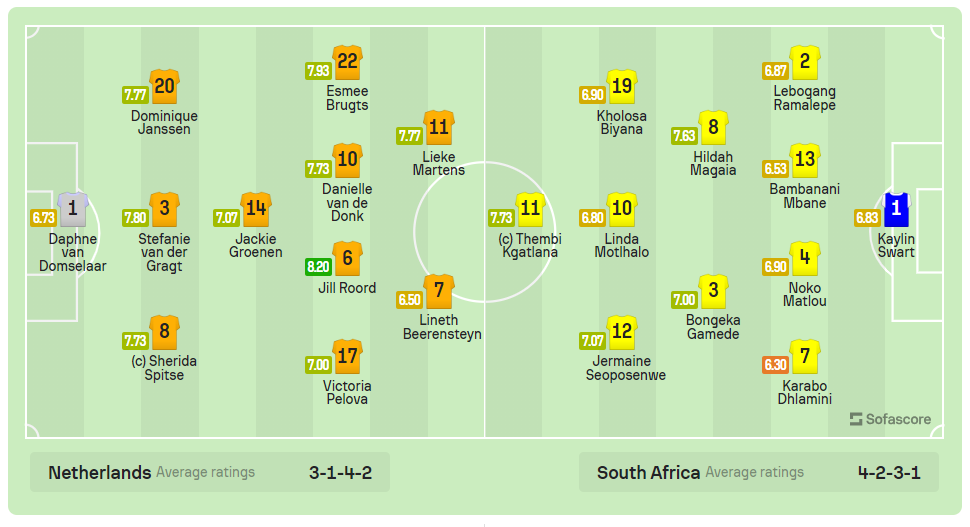This screenshot has width=970, height=527.
Task: Select Daphne van Domselaar's goalkeeper jersey
Action: 72,209
